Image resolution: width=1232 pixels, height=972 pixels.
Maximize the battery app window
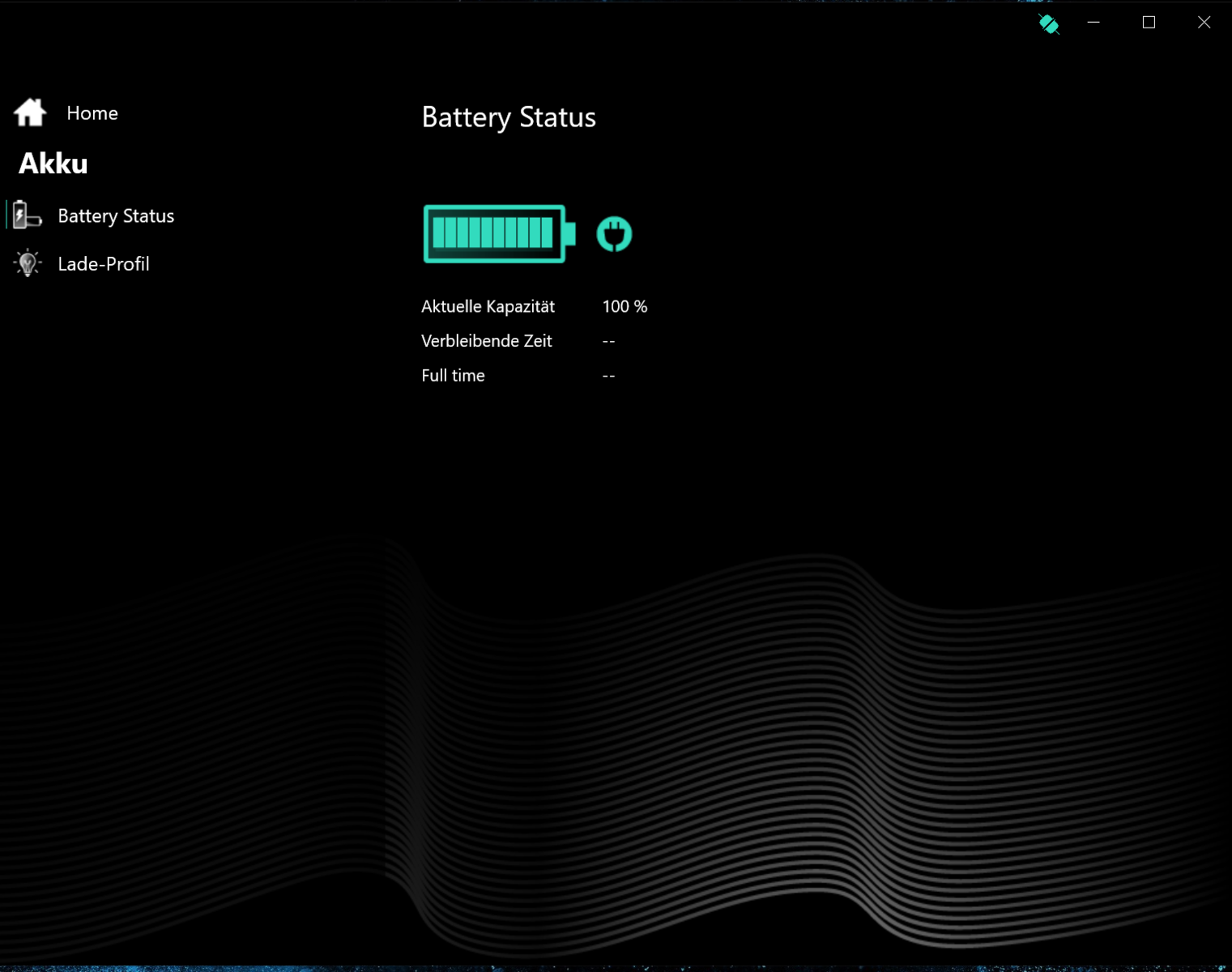pyautogui.click(x=1149, y=23)
